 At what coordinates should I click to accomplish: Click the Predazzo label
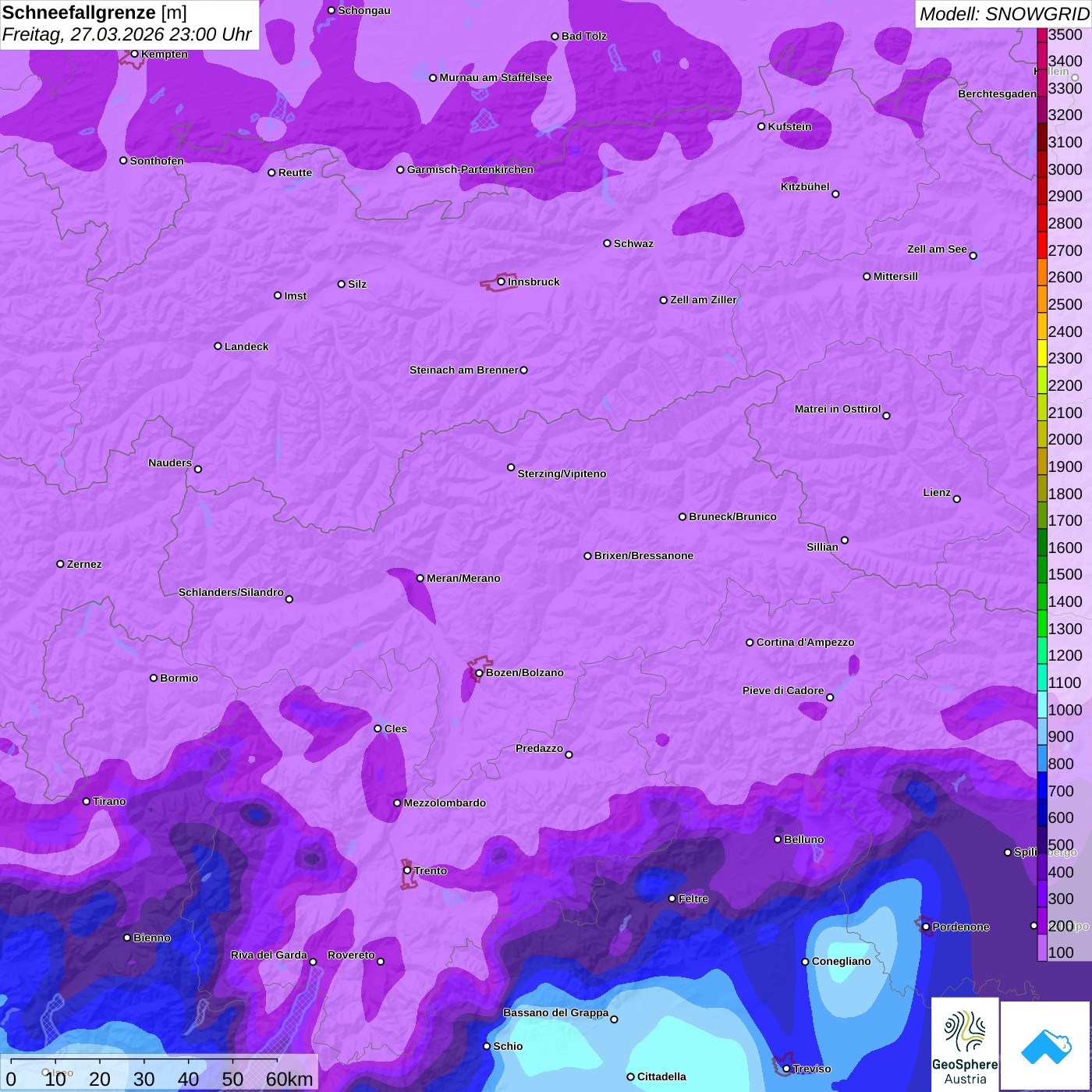(540, 748)
